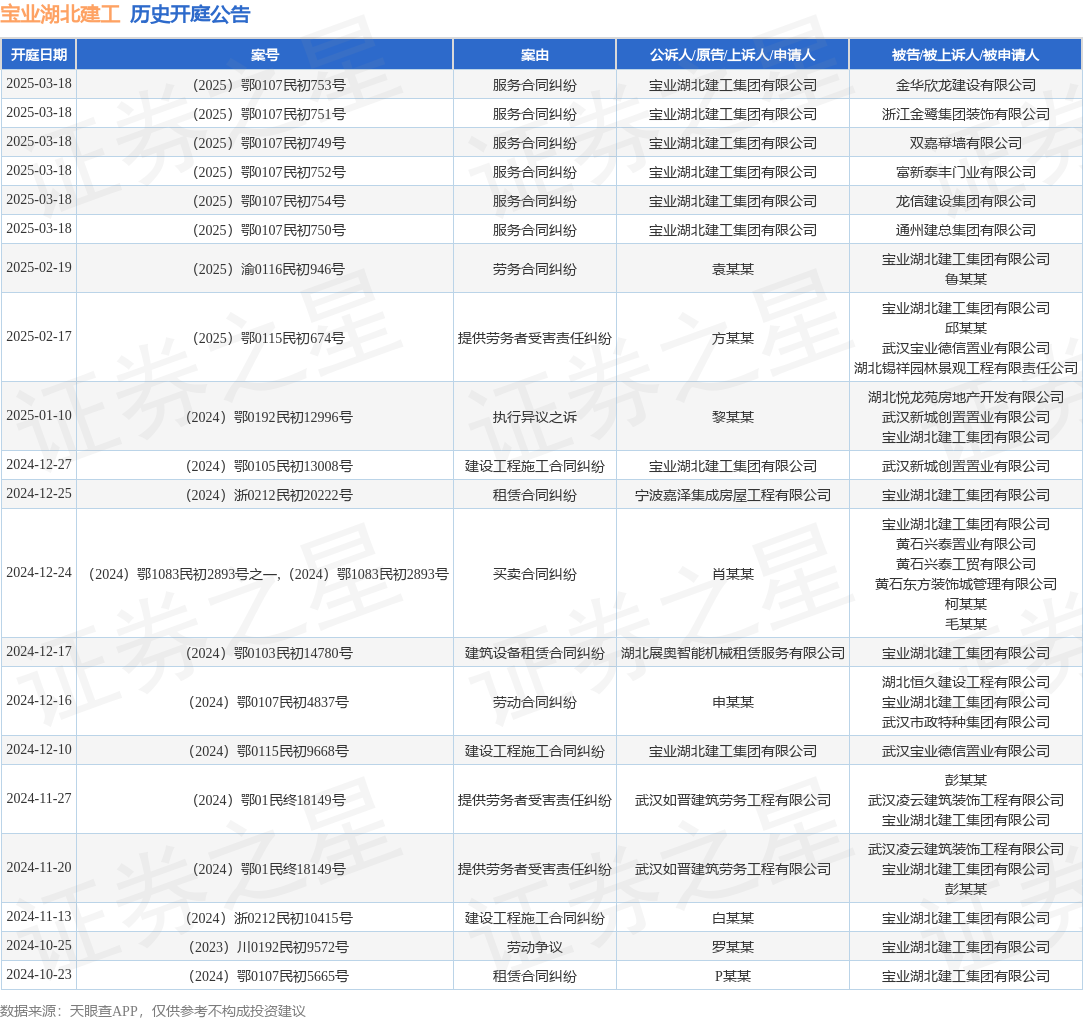Select case number (2025)鄂0107民初750号
Screen dimensions: 1083x1020
click(x=269, y=231)
